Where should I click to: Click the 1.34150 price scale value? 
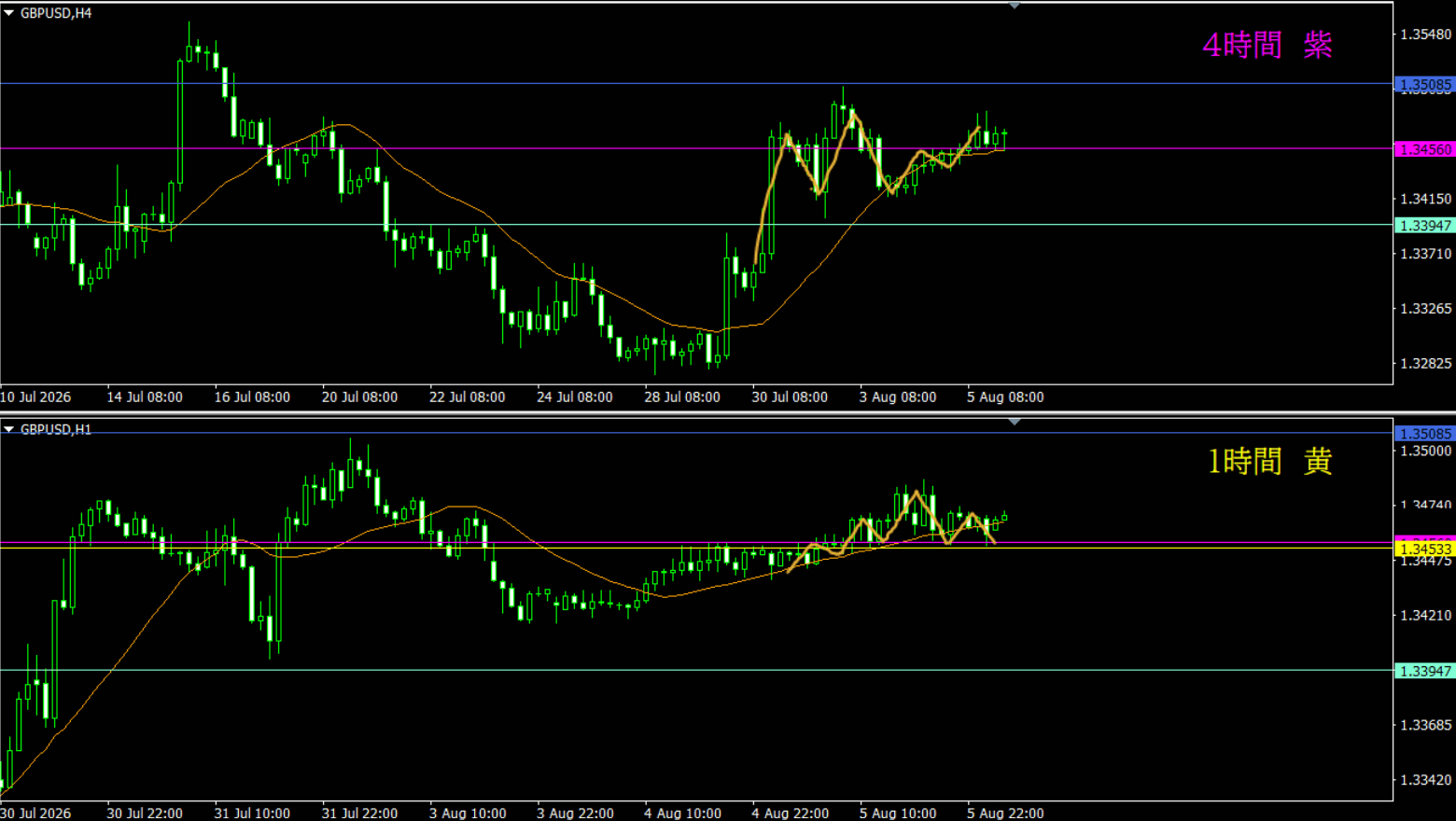tap(1426, 199)
